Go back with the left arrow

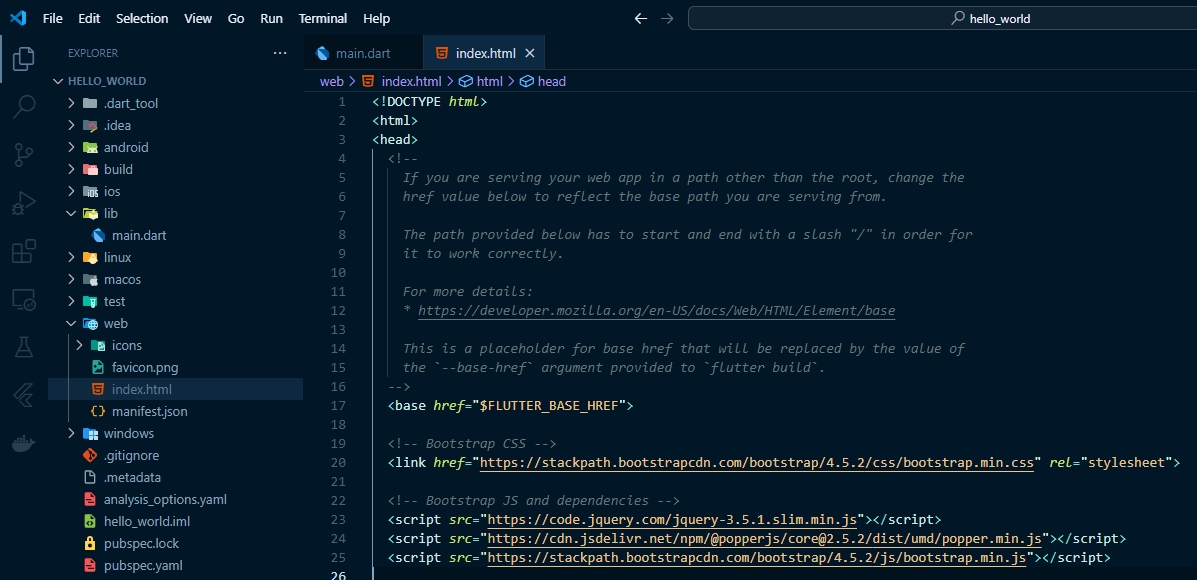click(641, 18)
